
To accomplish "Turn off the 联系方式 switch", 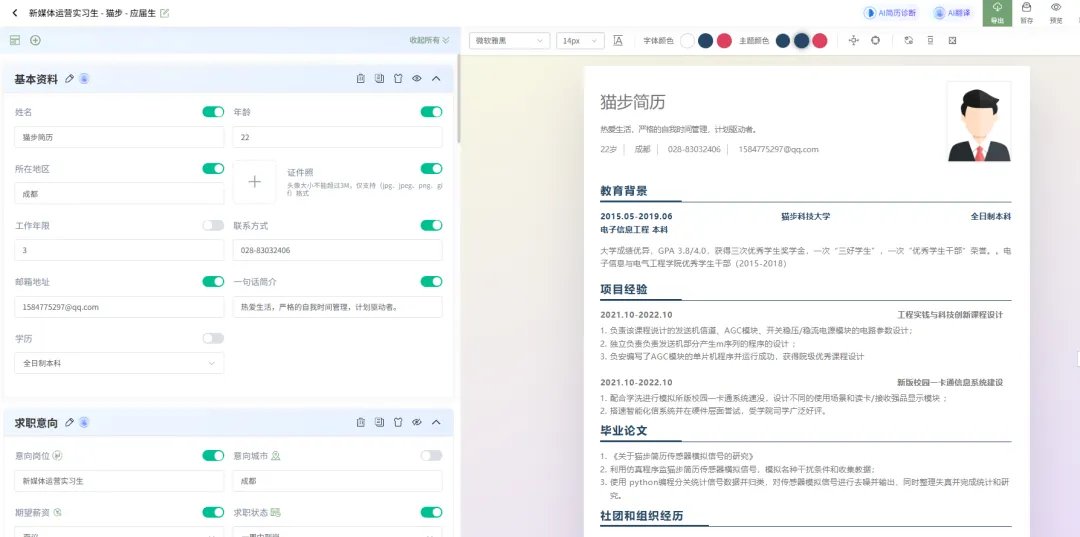I will click(x=431, y=225).
